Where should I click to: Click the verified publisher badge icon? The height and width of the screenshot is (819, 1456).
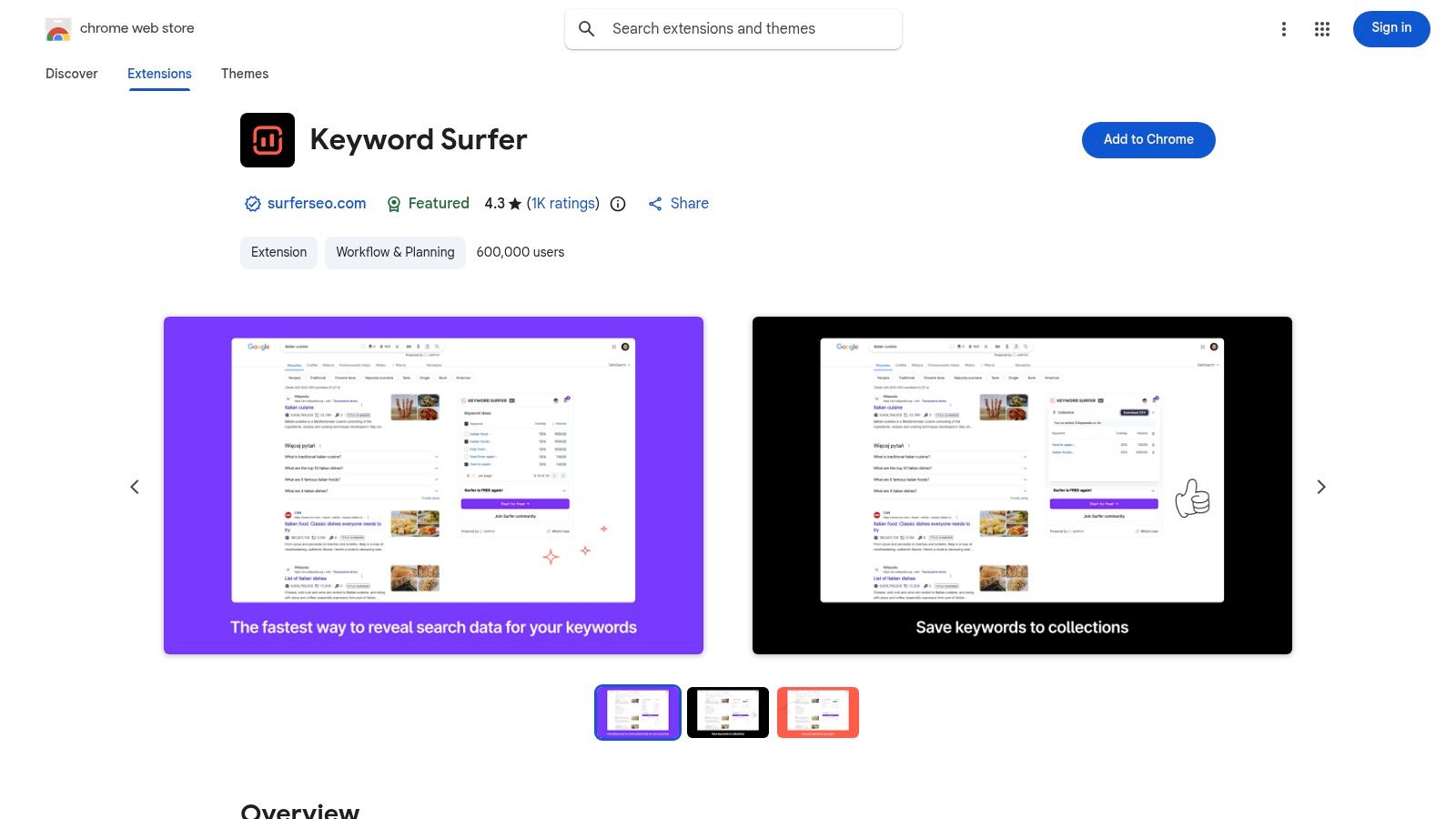tap(252, 203)
